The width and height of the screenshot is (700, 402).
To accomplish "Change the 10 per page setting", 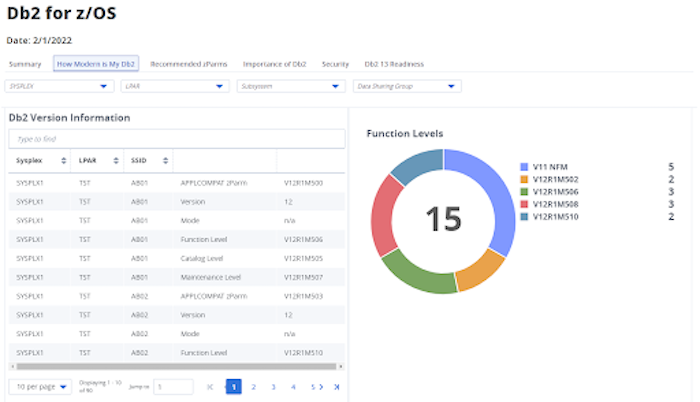I will 40,386.
